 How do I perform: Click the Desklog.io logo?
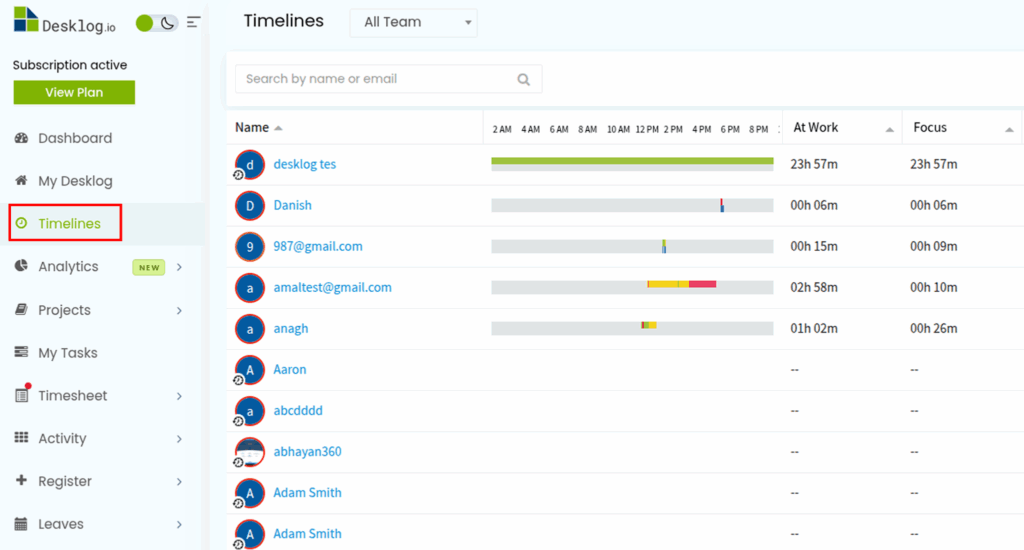(65, 21)
